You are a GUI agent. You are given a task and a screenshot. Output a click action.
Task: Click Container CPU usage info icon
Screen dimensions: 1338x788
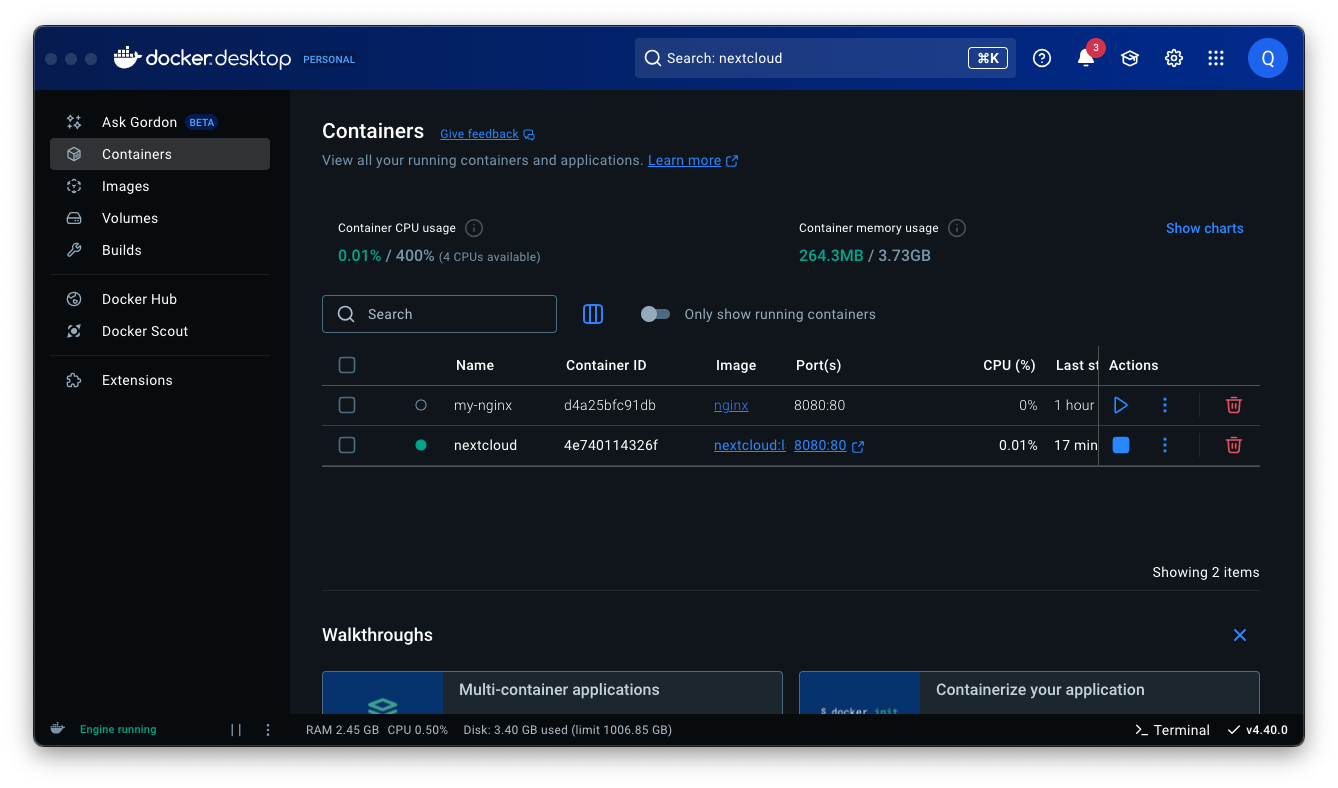474,228
